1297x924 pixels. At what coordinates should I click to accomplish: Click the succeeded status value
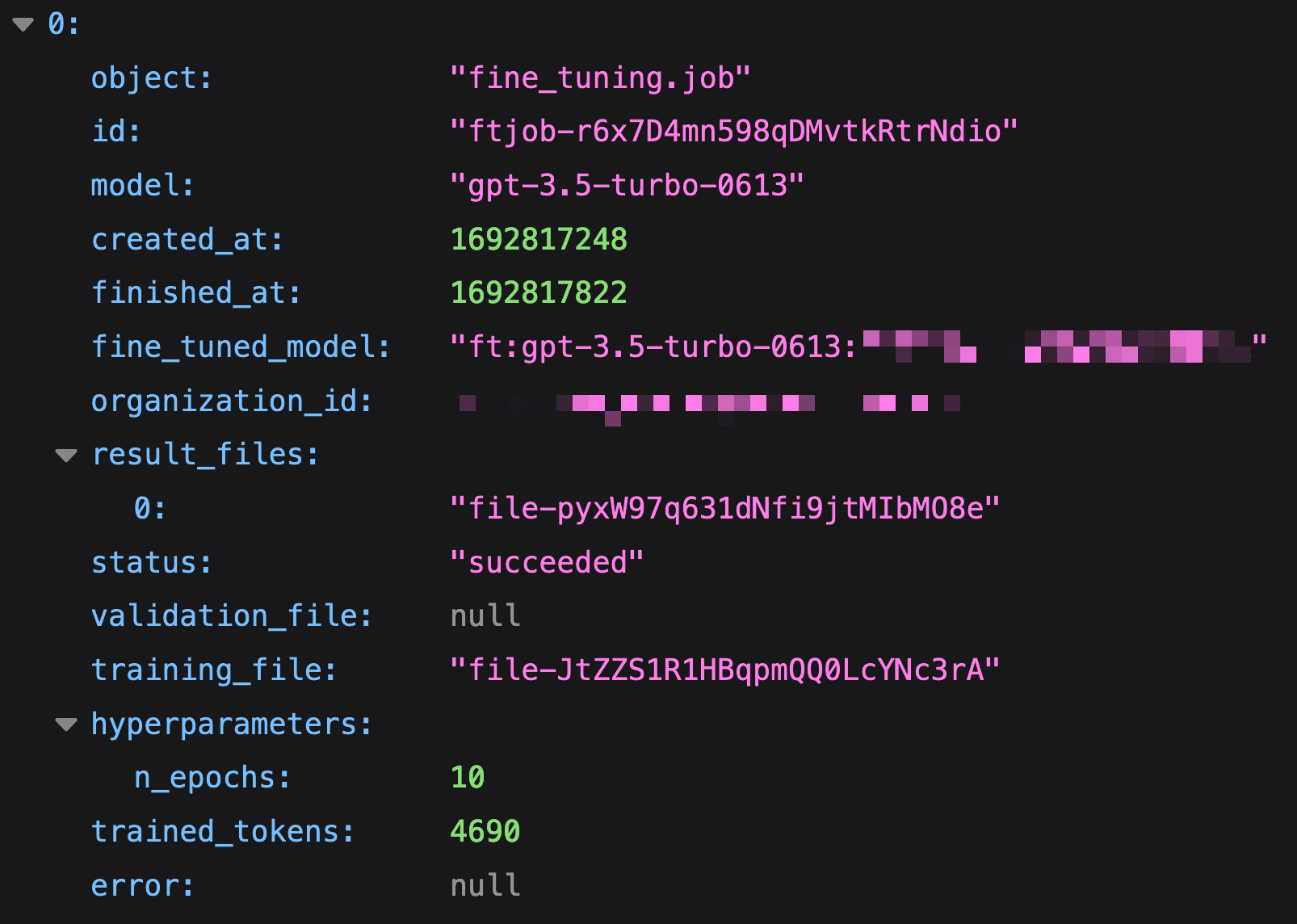point(547,563)
